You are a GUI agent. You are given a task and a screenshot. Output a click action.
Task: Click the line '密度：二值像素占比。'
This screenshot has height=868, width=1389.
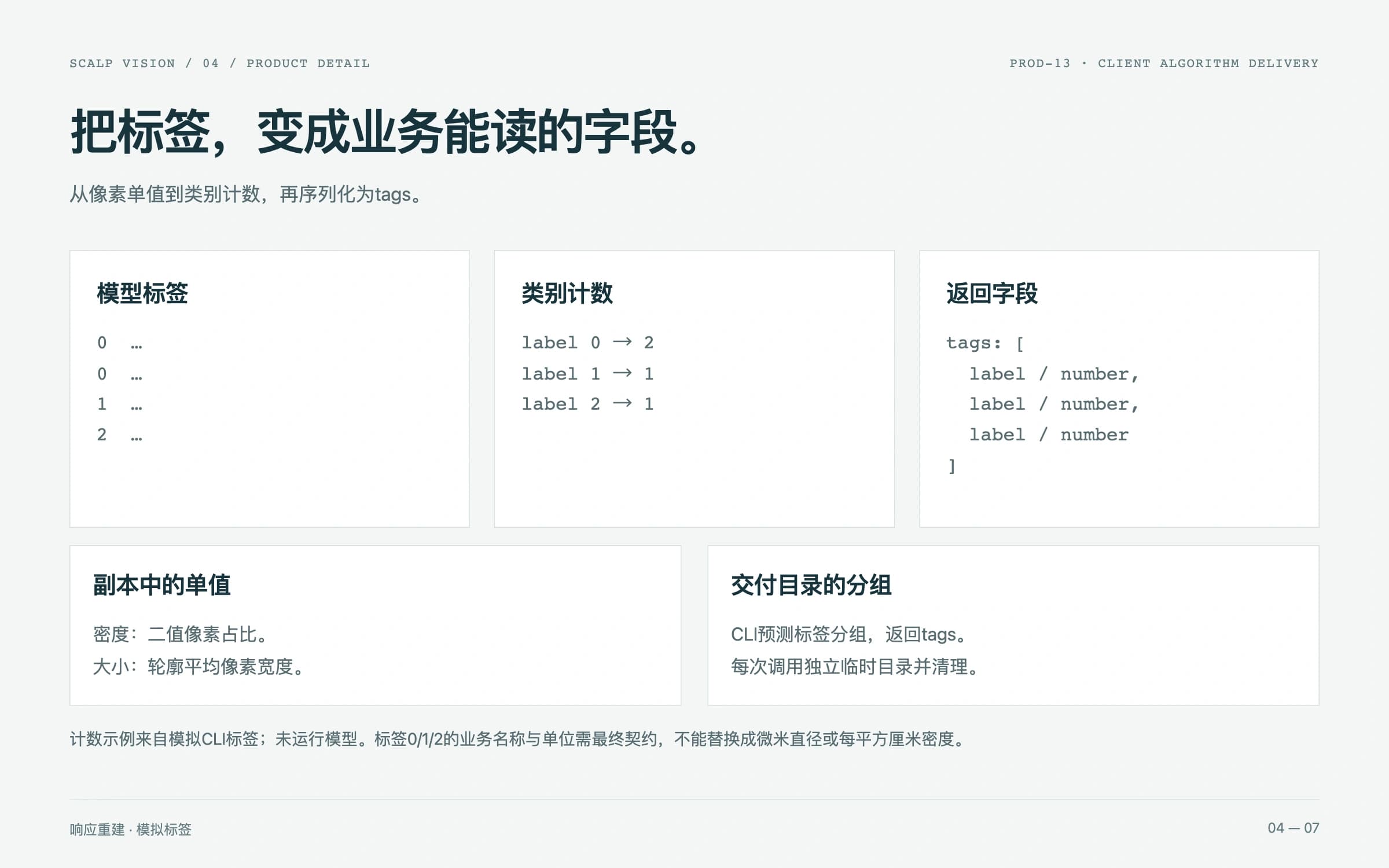pyautogui.click(x=182, y=634)
